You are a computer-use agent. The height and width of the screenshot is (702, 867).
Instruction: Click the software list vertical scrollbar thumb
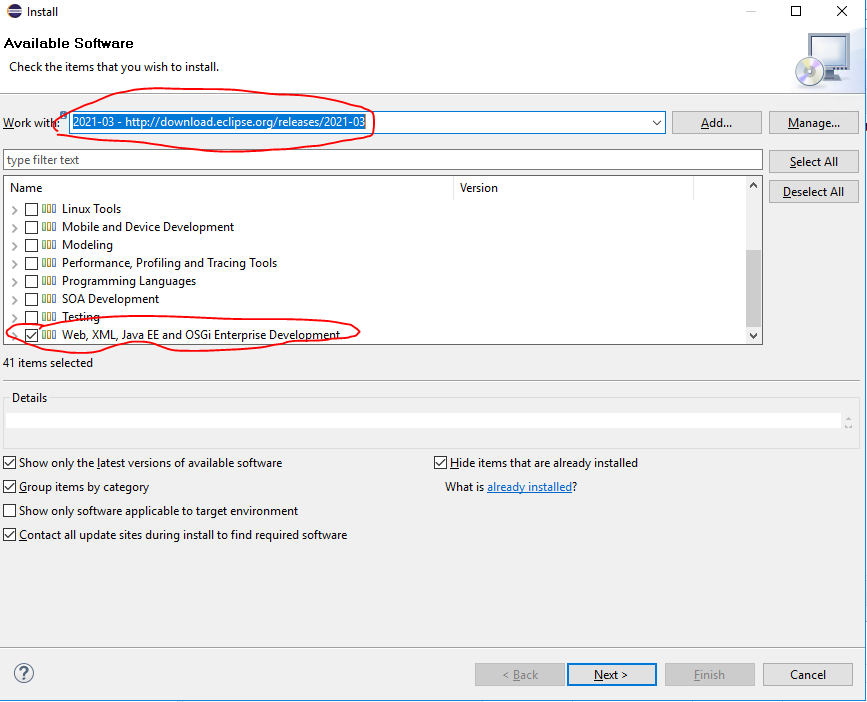click(x=753, y=288)
